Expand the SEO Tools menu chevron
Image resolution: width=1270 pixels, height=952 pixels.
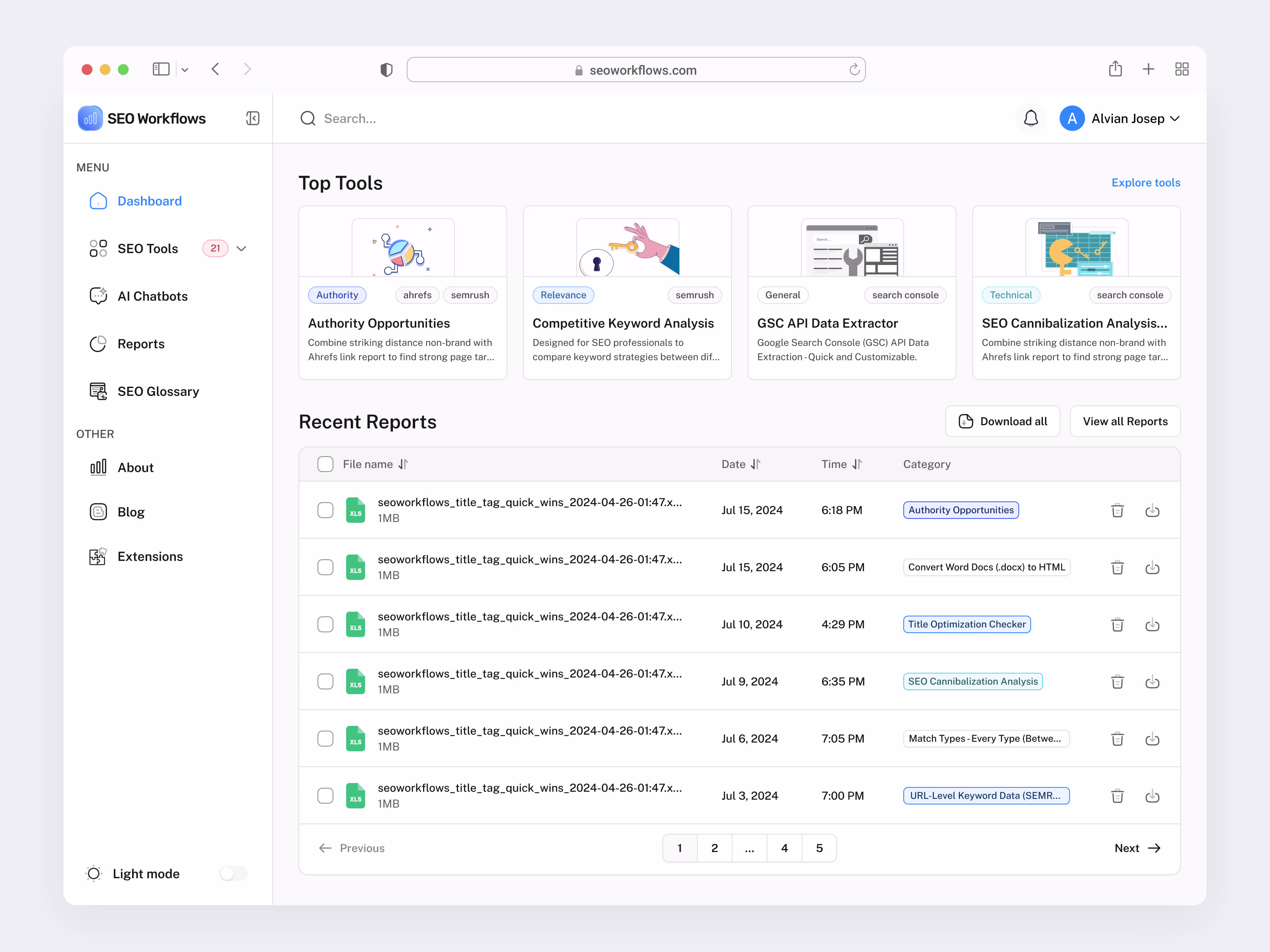click(x=242, y=248)
